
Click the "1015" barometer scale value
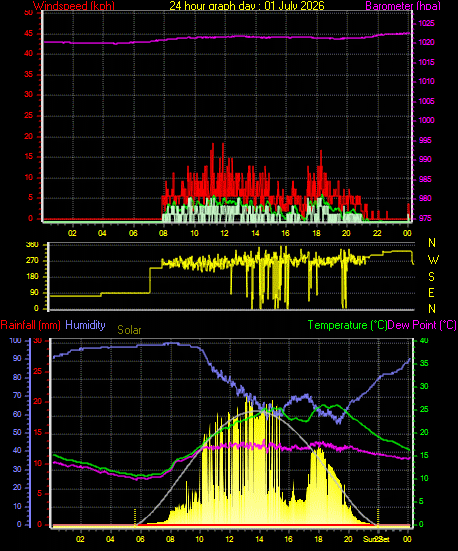pos(426,63)
